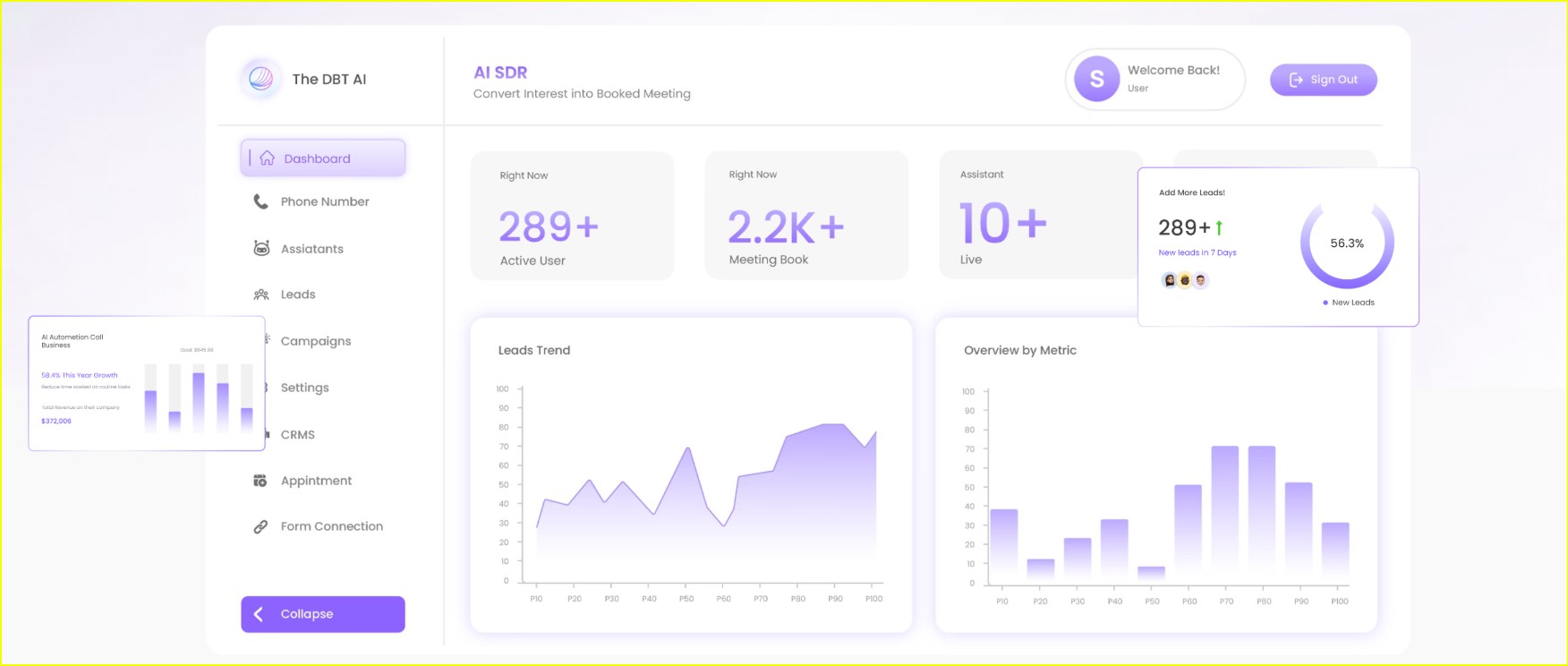The height and width of the screenshot is (666, 1568).
Task: Click the Assistants robot icon
Action: click(x=261, y=248)
